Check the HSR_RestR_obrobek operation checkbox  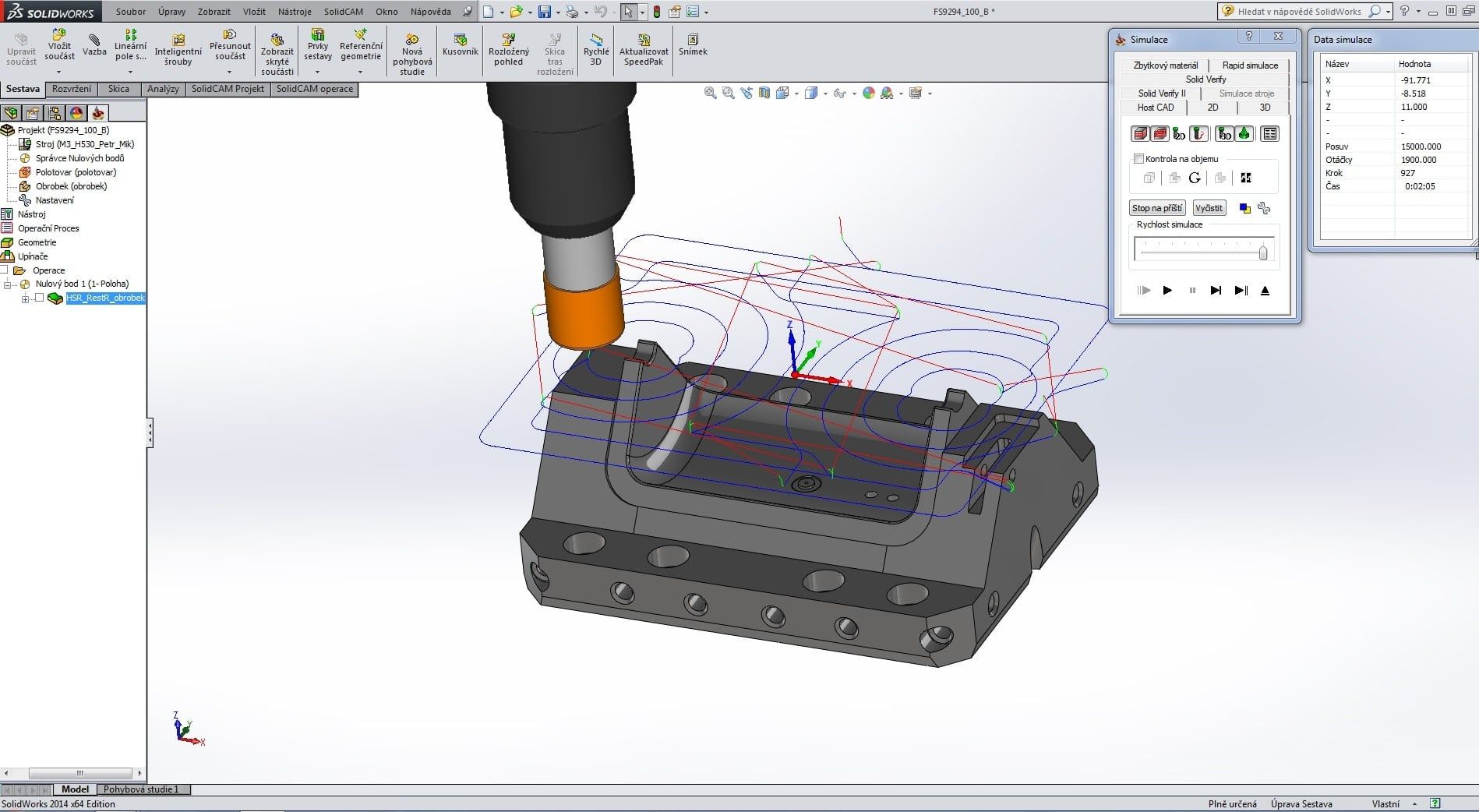click(x=40, y=298)
